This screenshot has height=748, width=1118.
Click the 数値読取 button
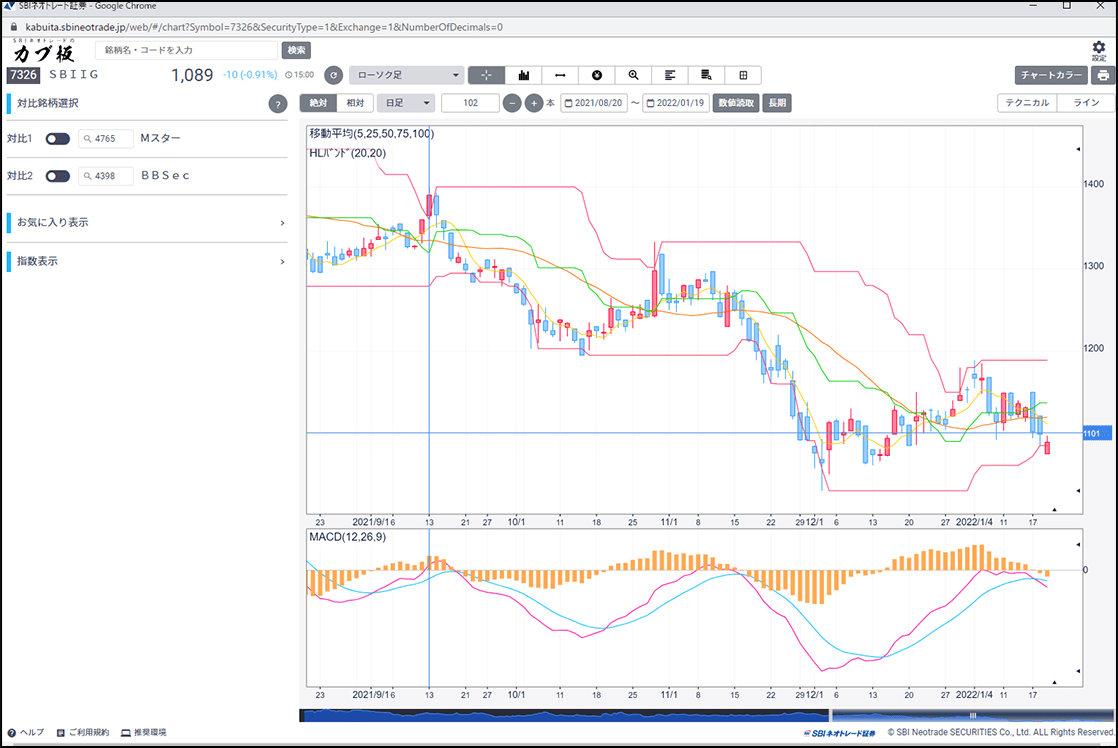(x=736, y=103)
